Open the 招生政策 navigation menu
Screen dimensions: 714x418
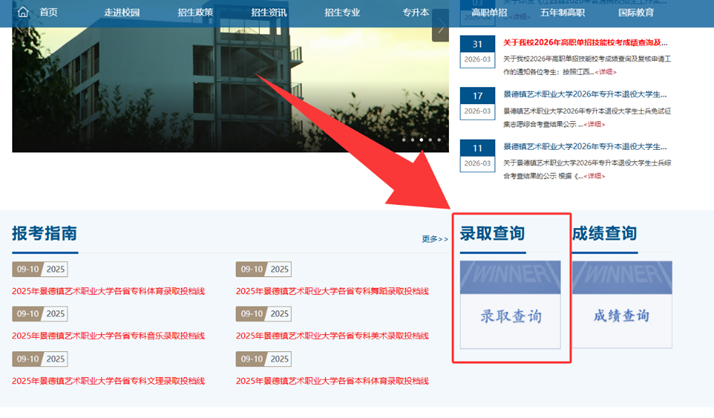pos(195,12)
